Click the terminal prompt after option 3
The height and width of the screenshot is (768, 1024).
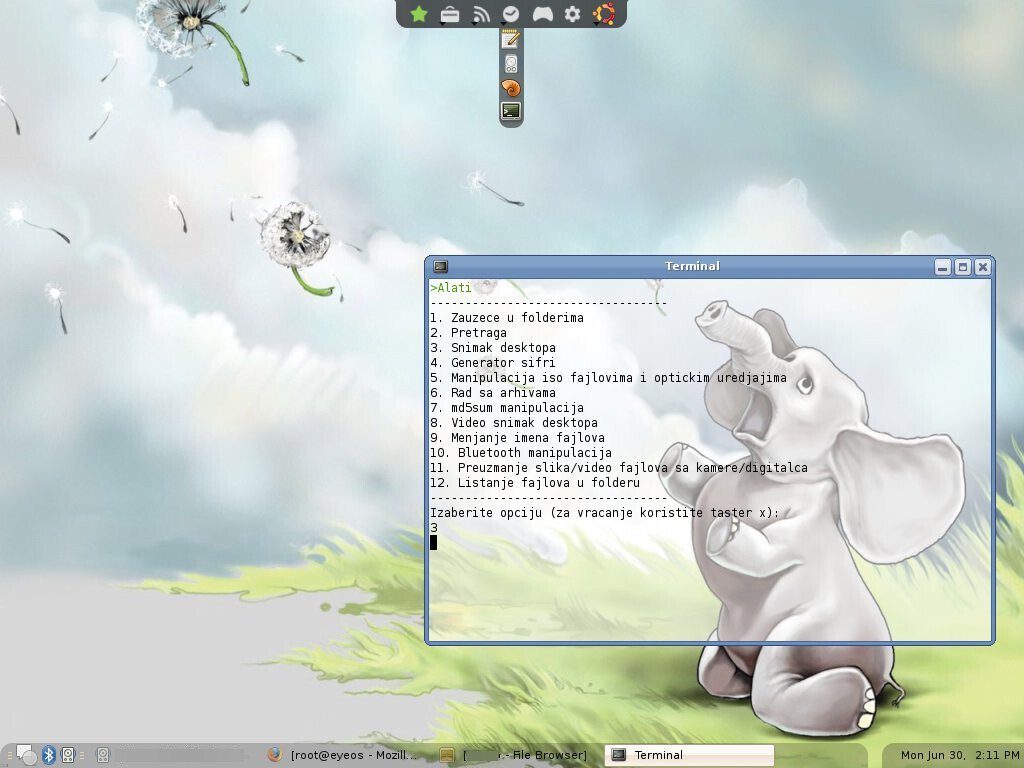pos(435,542)
